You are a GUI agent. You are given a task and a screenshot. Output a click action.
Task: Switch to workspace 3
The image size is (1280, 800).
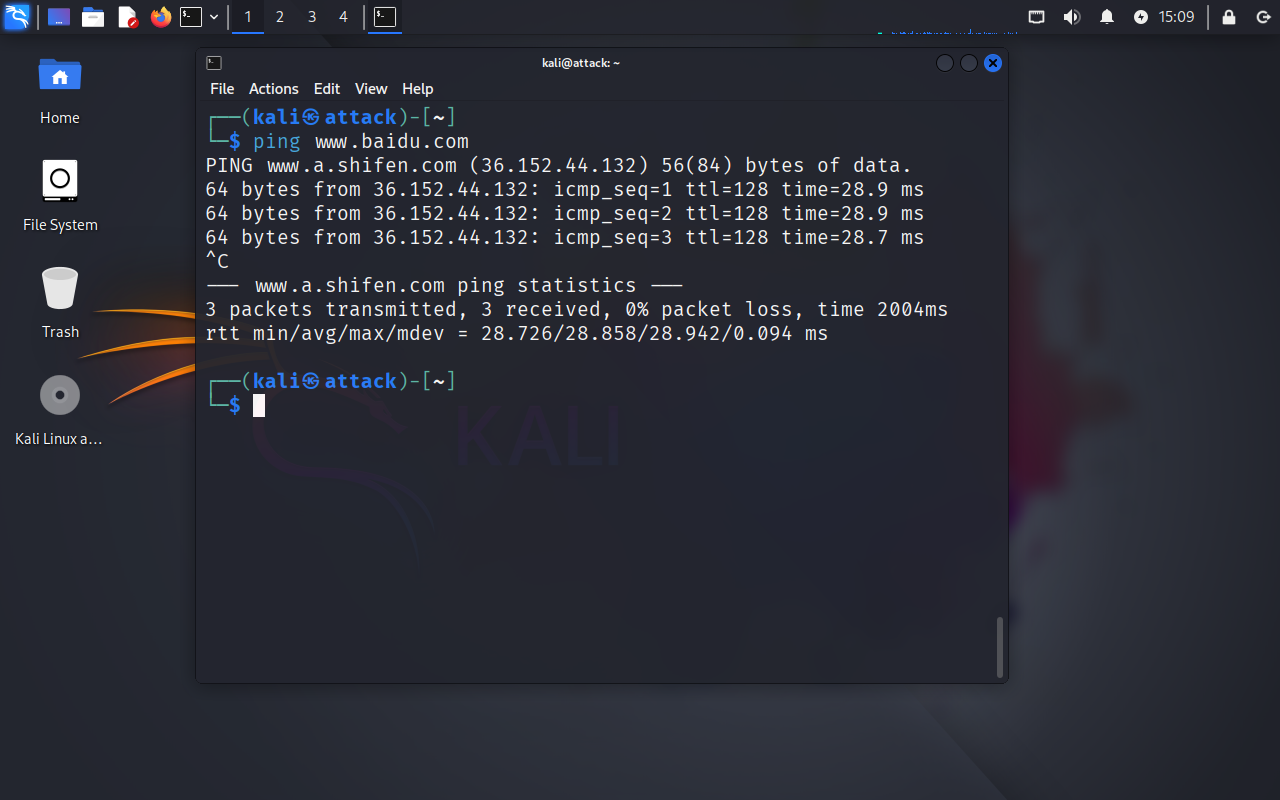(x=312, y=17)
